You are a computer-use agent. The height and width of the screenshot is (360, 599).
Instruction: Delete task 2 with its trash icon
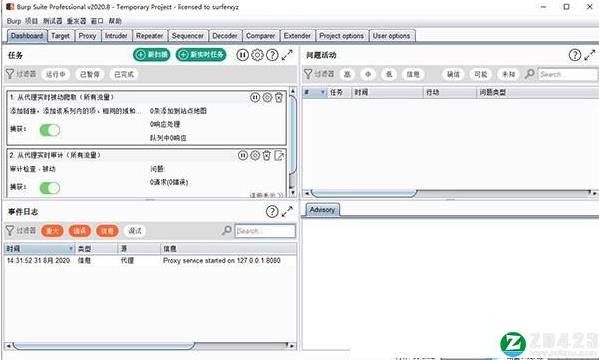tap(267, 155)
